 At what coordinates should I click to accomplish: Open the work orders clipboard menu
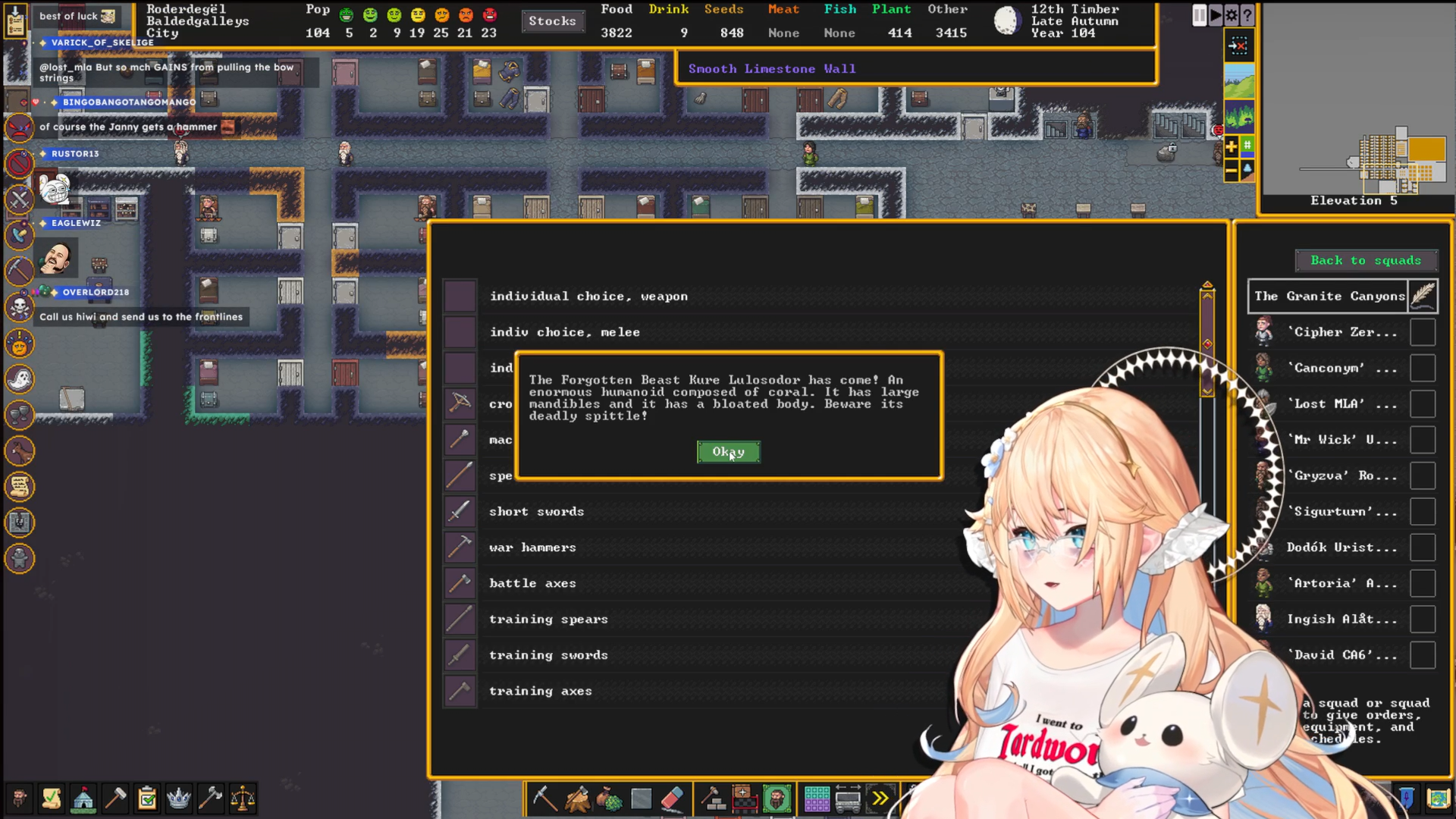[147, 799]
